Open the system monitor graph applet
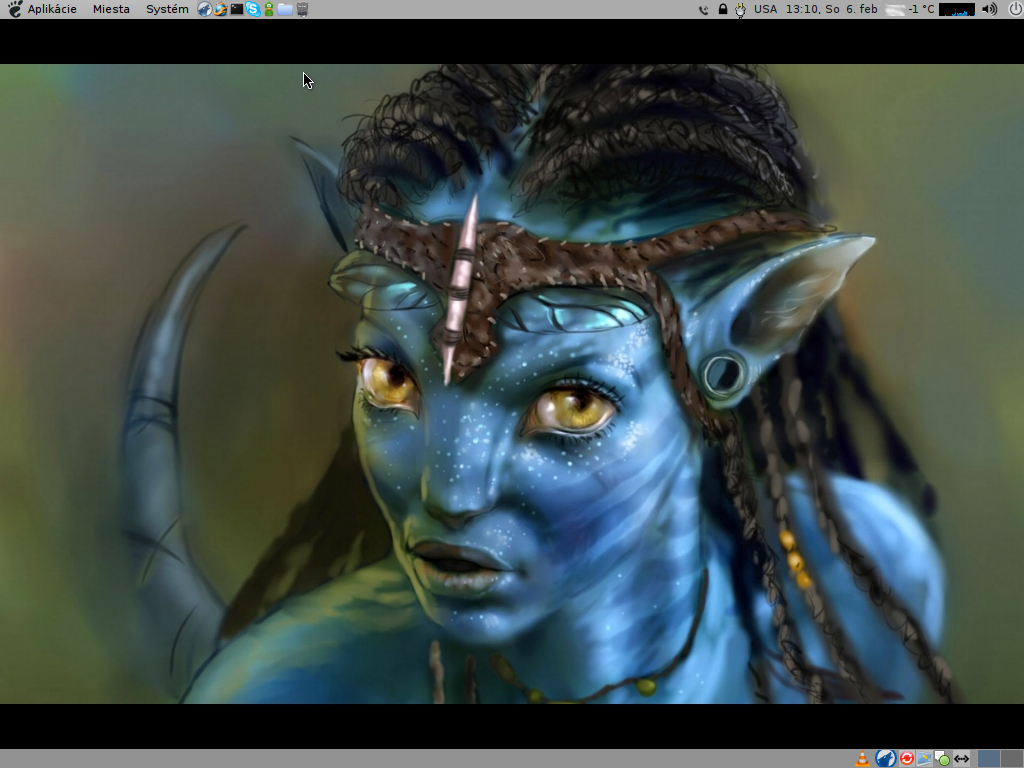The image size is (1024, 768). coord(957,9)
